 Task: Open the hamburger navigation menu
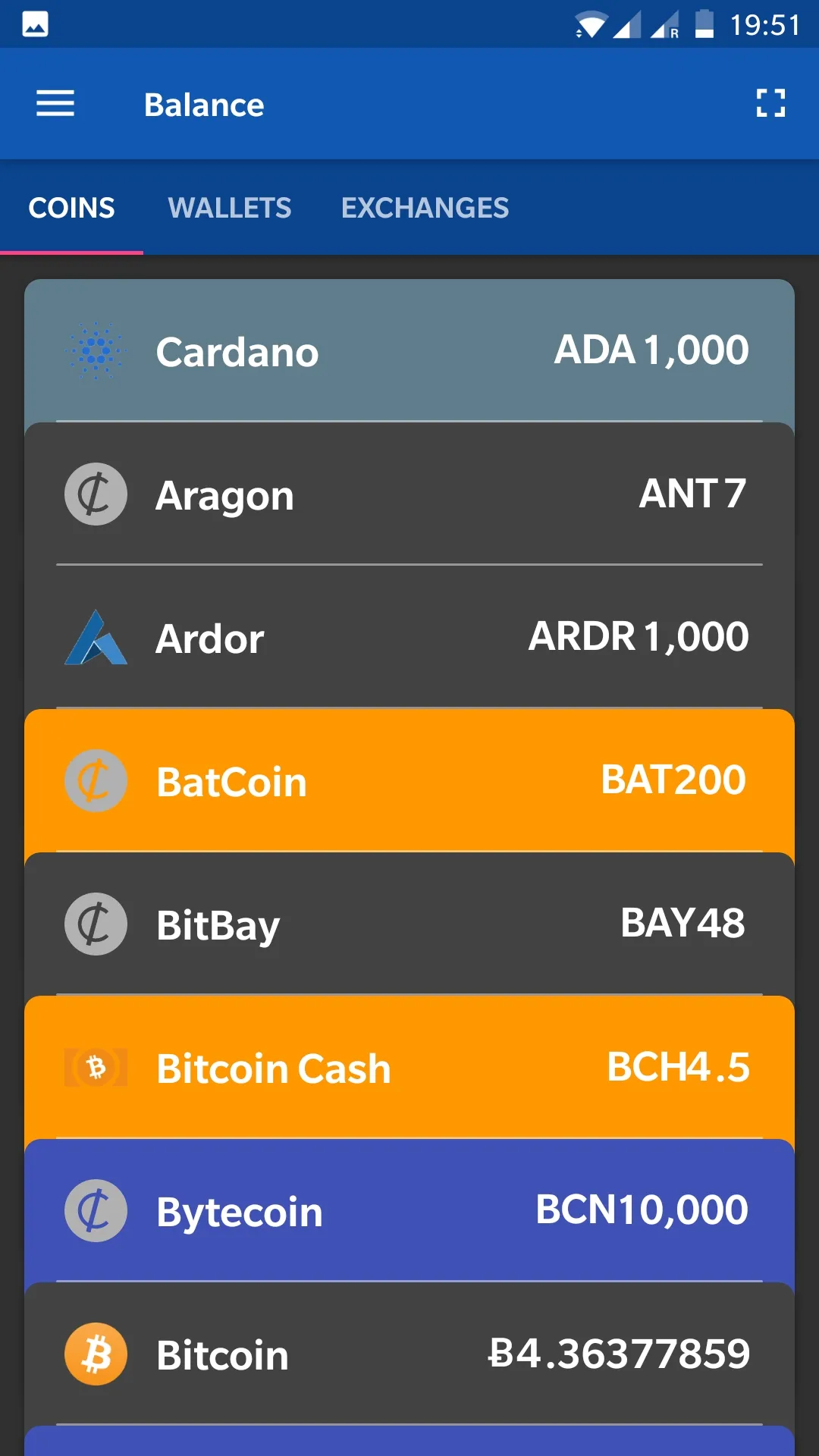pos(55,104)
